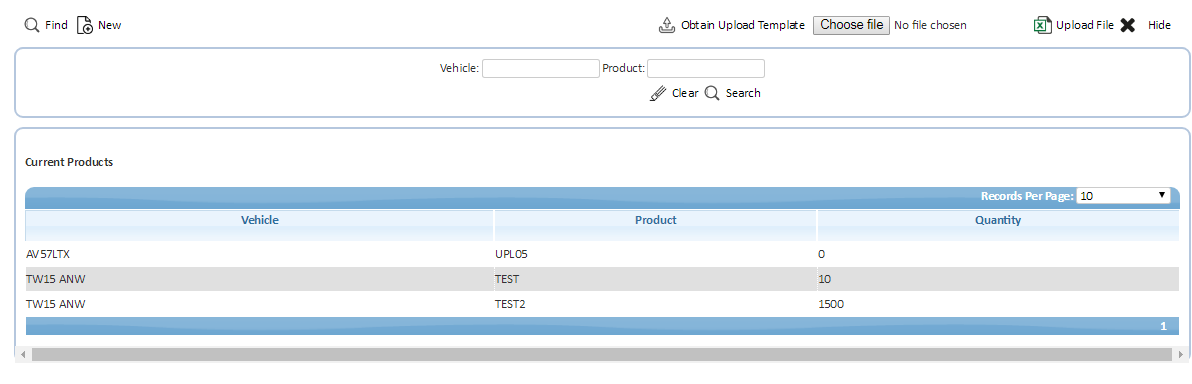Go to page 1 in pager

tap(1163, 326)
